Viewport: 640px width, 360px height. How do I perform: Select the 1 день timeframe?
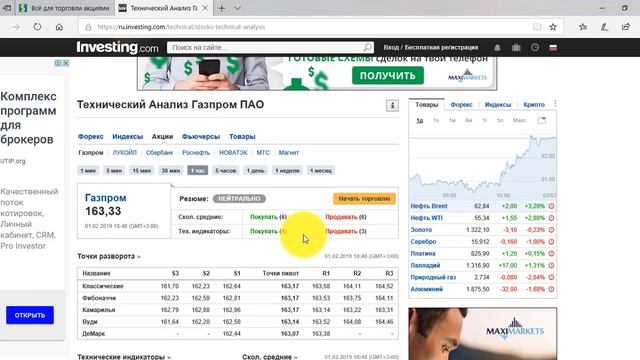256,171
